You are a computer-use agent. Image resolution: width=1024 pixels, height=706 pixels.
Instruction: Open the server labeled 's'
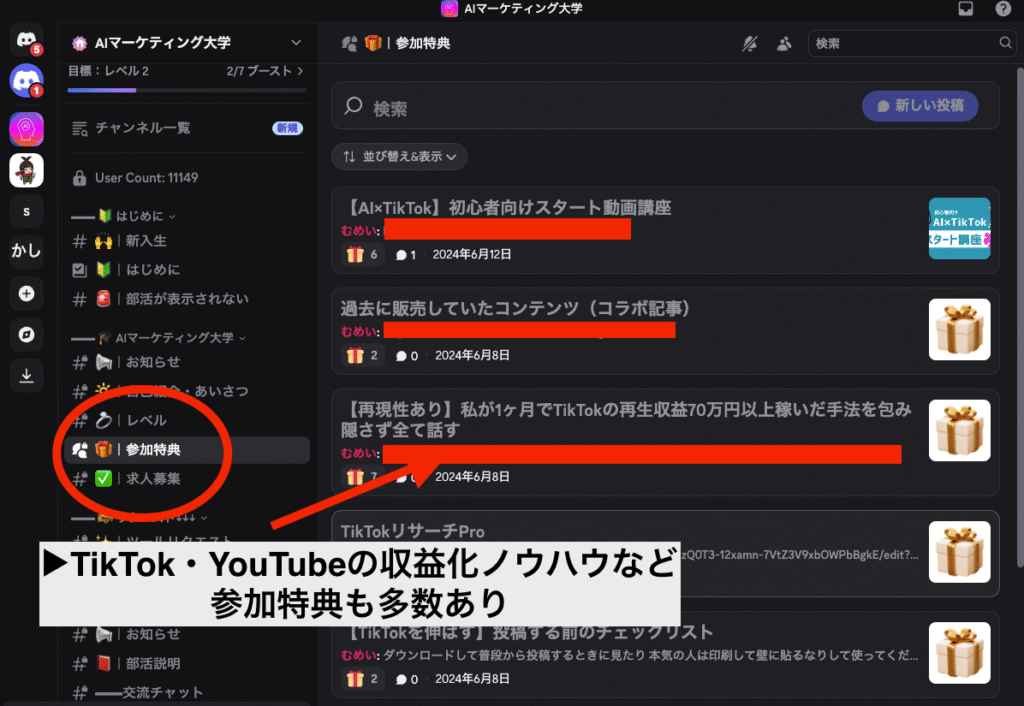point(26,212)
